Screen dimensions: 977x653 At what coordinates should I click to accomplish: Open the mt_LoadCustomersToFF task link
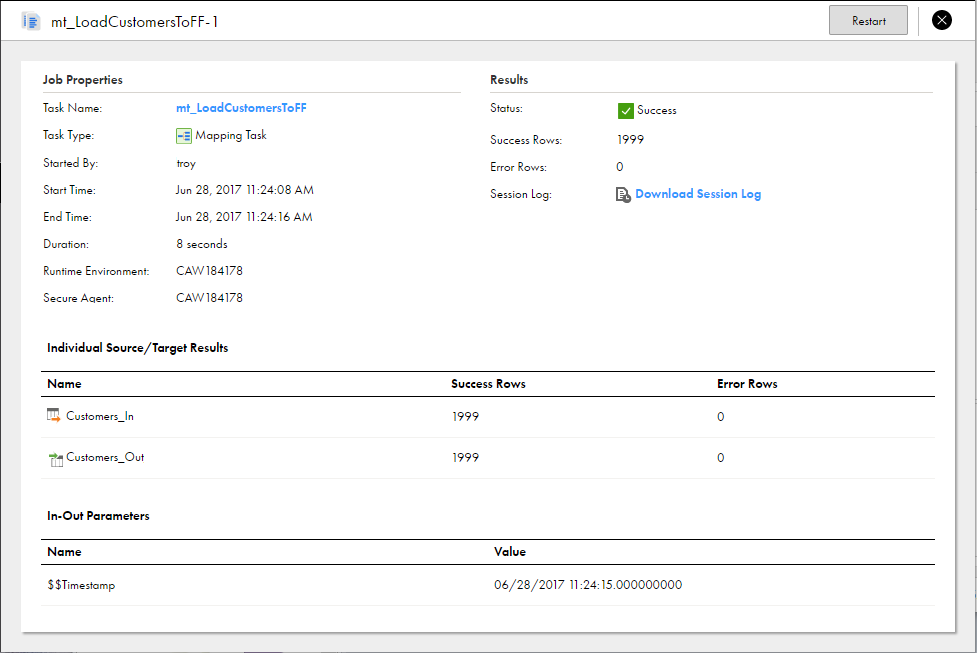[x=241, y=108]
